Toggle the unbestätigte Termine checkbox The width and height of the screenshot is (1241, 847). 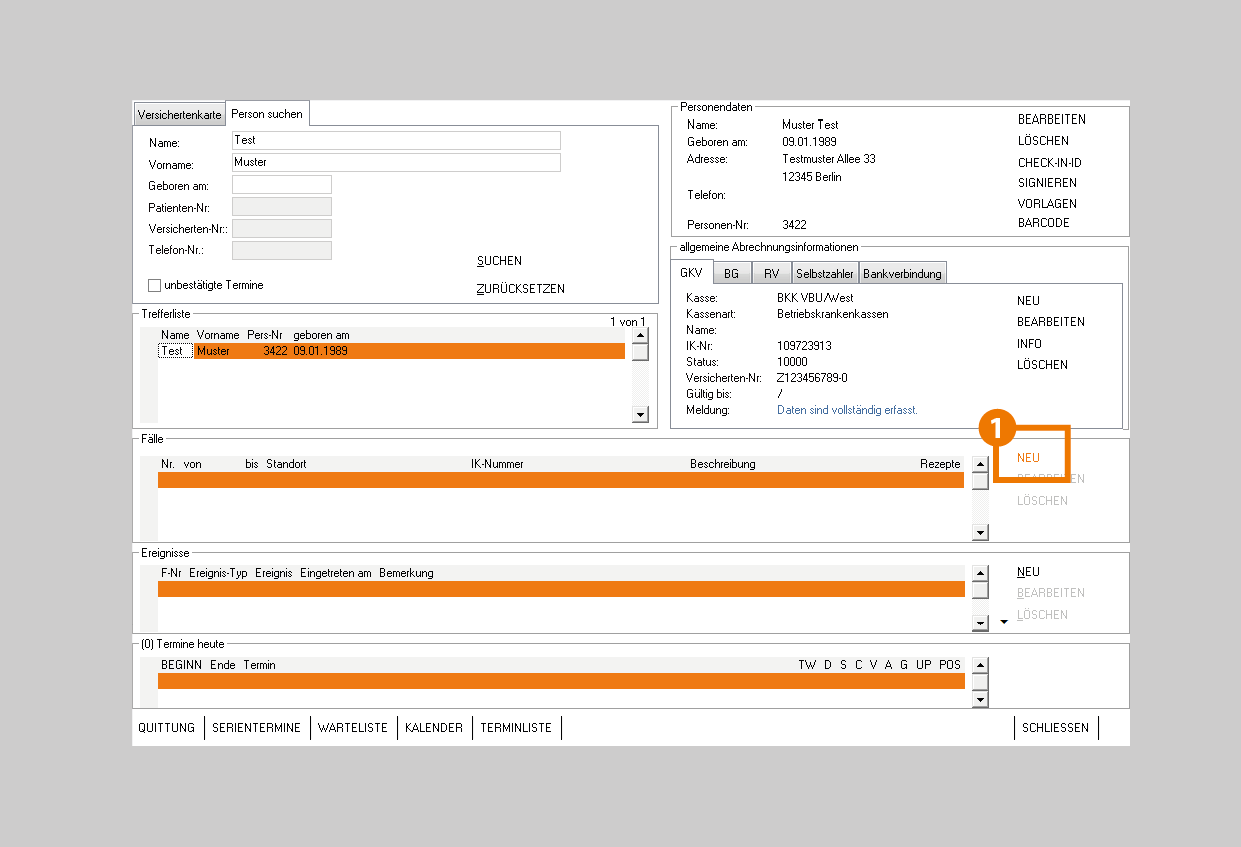[x=155, y=285]
